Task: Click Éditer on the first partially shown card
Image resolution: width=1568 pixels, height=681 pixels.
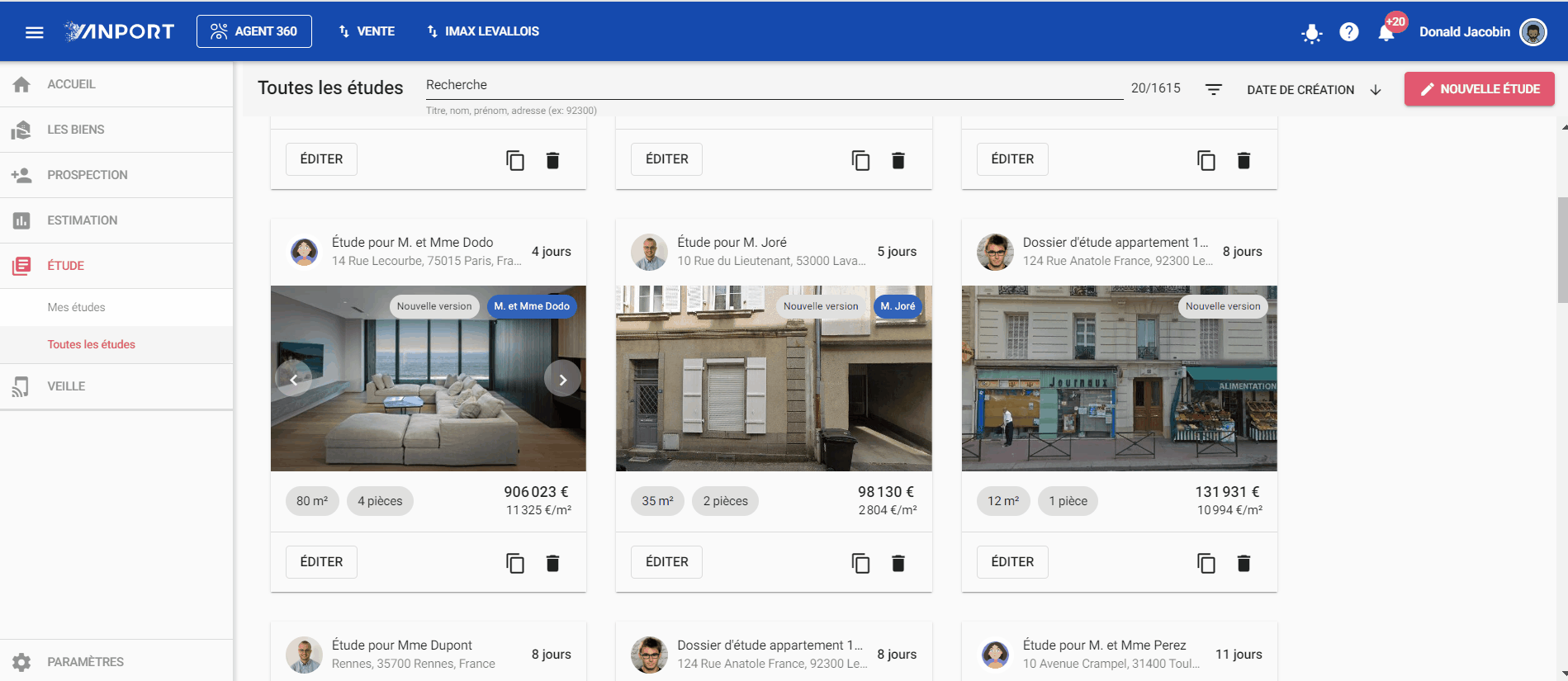Action: point(321,159)
